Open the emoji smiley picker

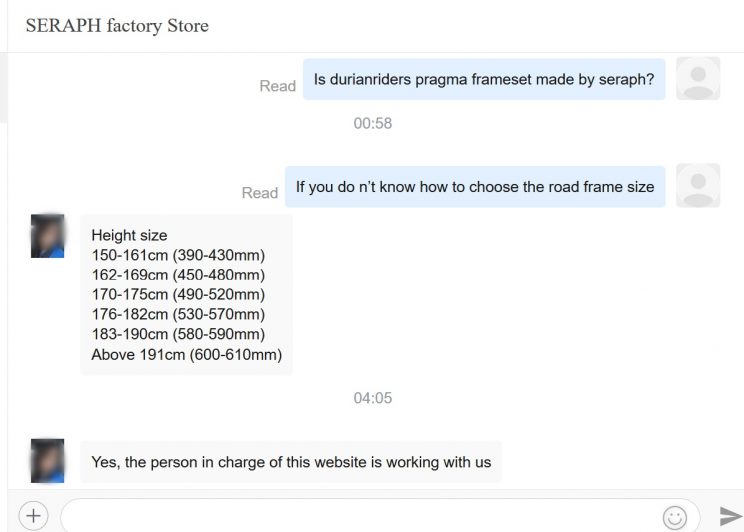(675, 517)
